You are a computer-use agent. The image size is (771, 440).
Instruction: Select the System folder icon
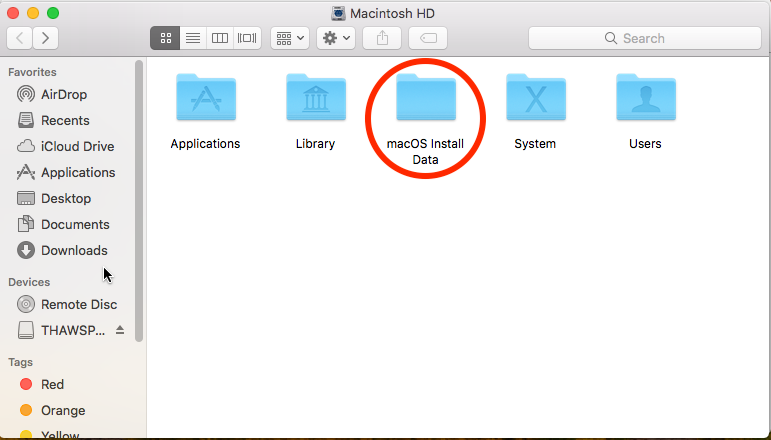tap(536, 97)
